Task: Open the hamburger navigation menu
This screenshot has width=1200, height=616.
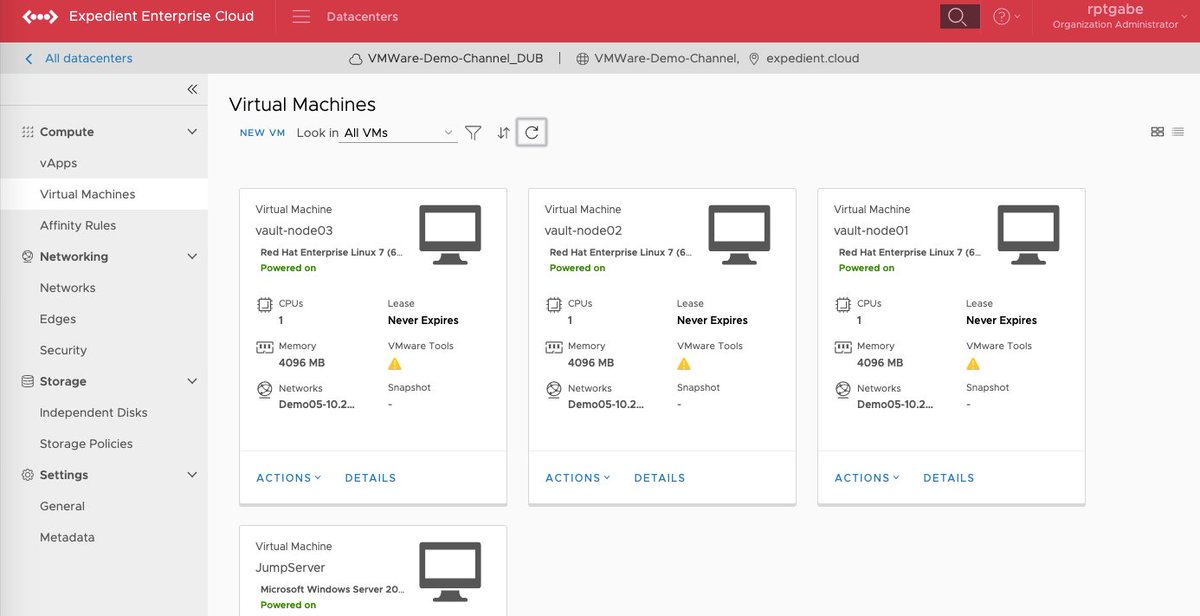Action: [x=302, y=17]
